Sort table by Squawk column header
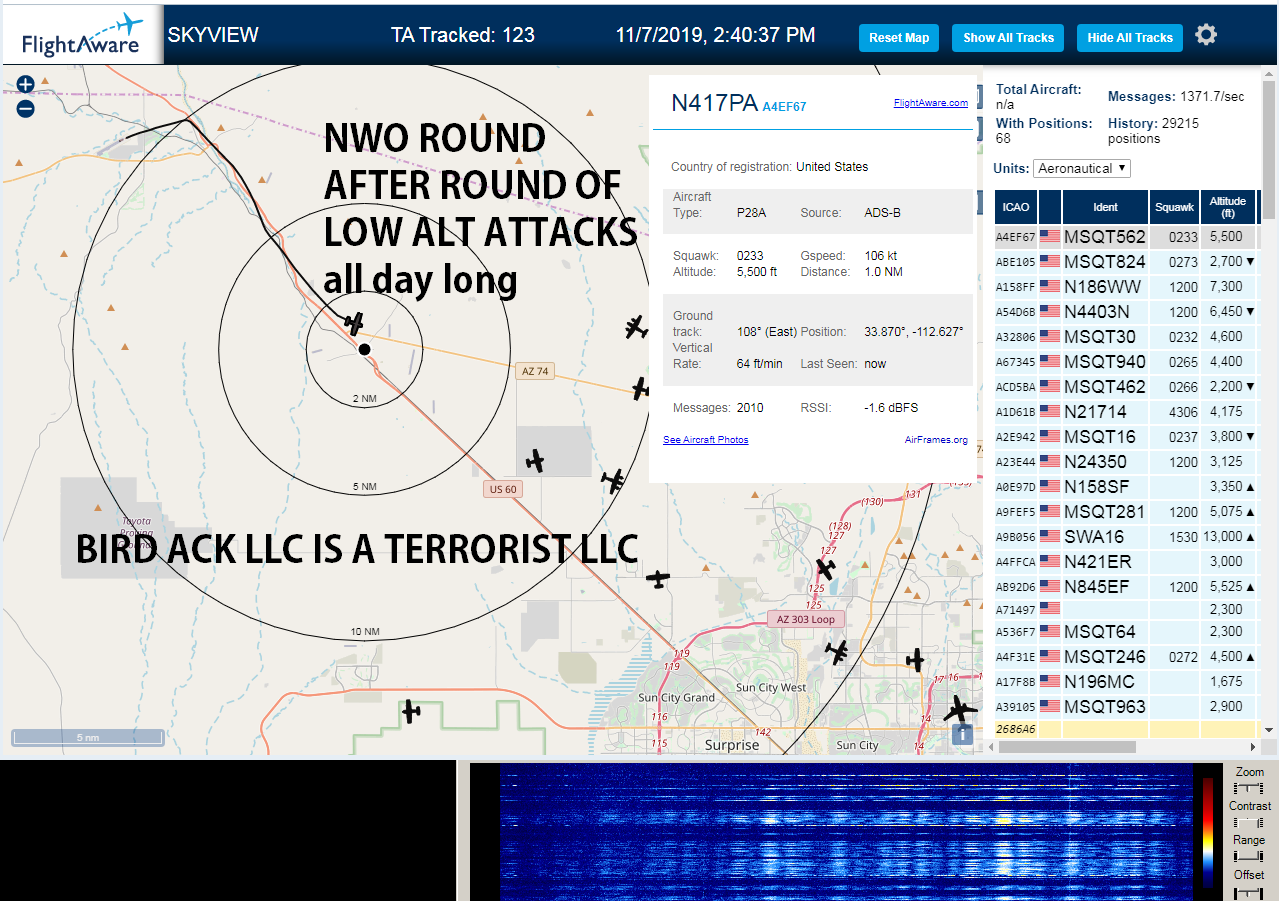This screenshot has width=1279, height=901. coord(1174,207)
